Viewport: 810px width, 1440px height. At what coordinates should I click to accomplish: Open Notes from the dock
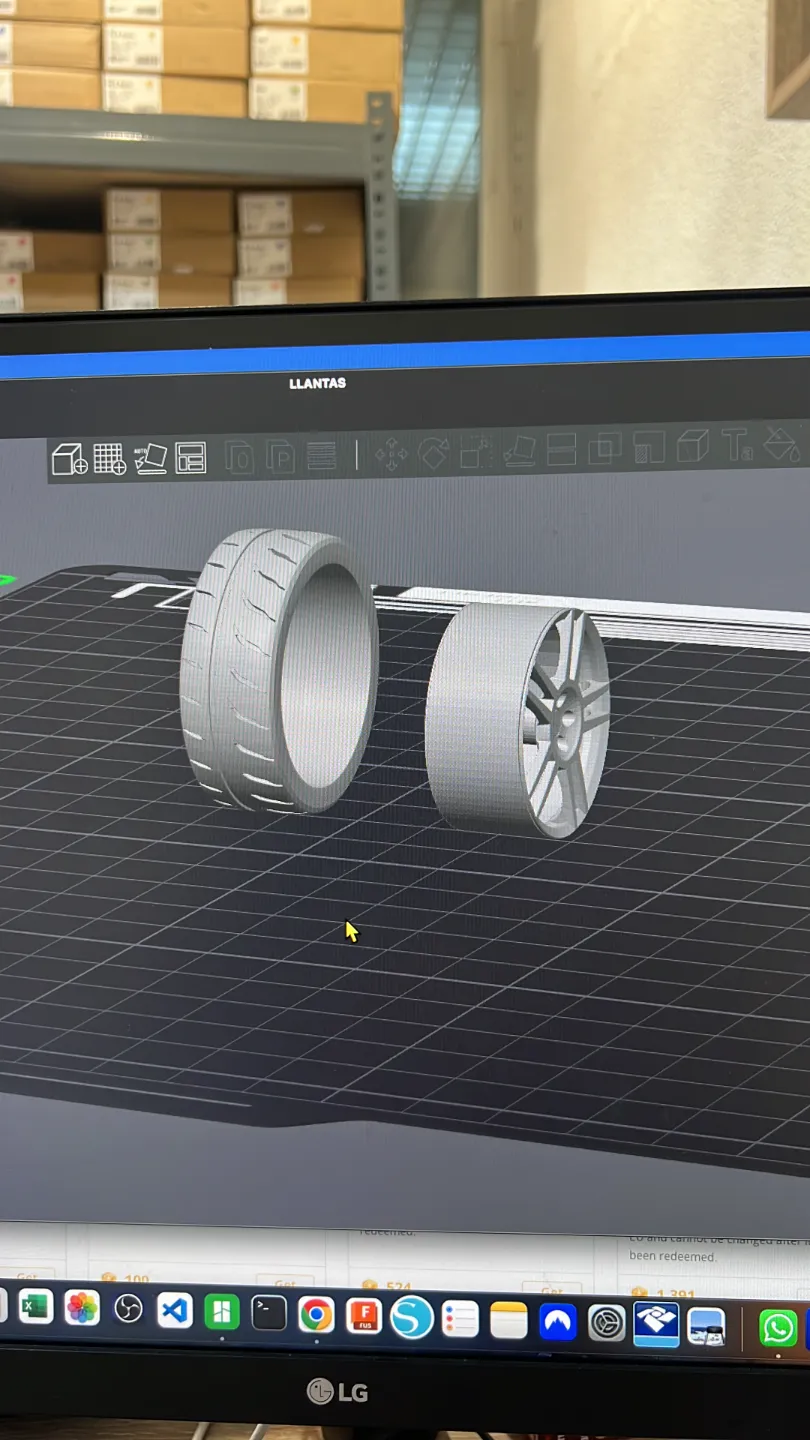coord(508,1321)
